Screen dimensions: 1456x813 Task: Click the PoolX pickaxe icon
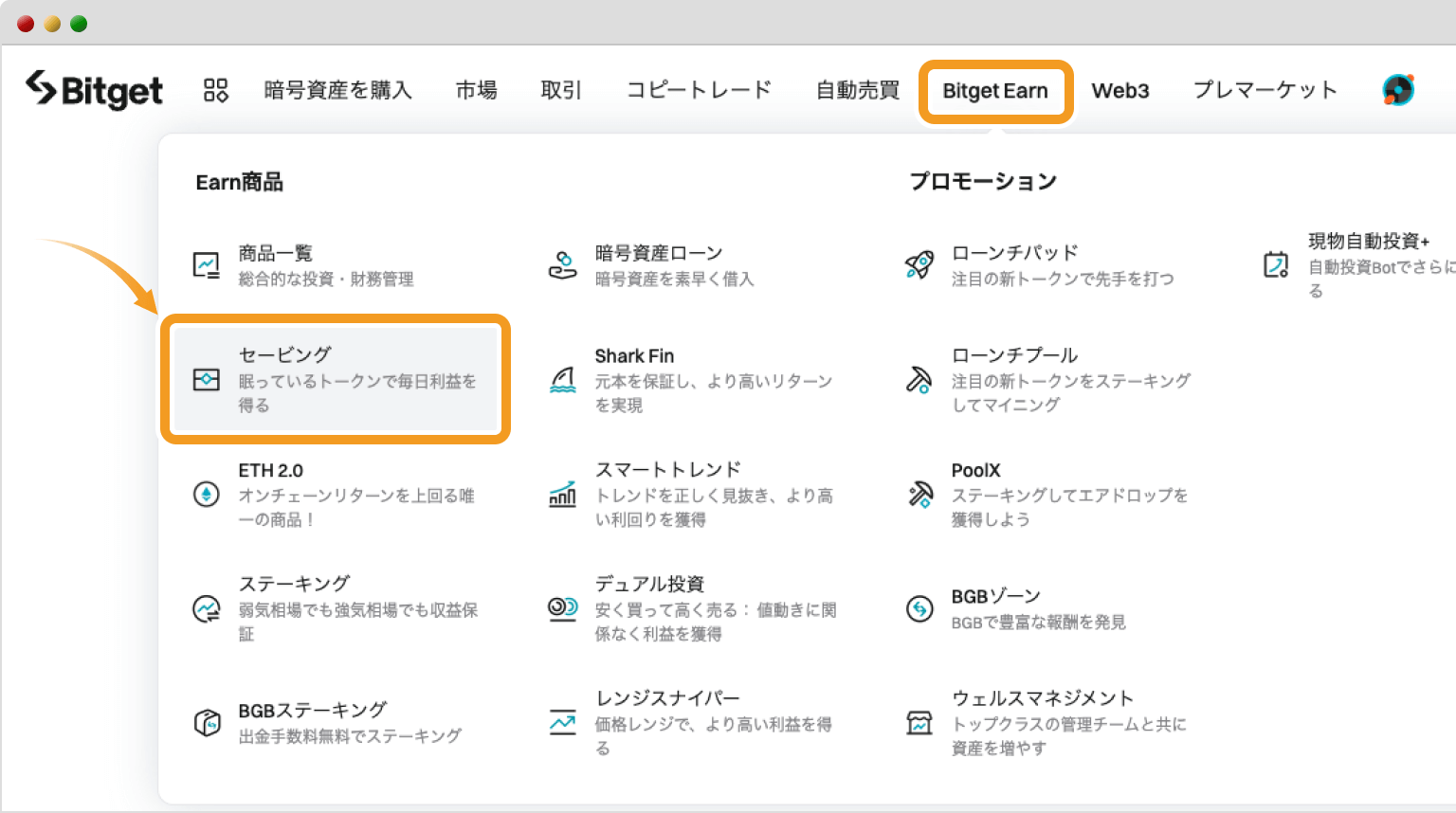[919, 495]
